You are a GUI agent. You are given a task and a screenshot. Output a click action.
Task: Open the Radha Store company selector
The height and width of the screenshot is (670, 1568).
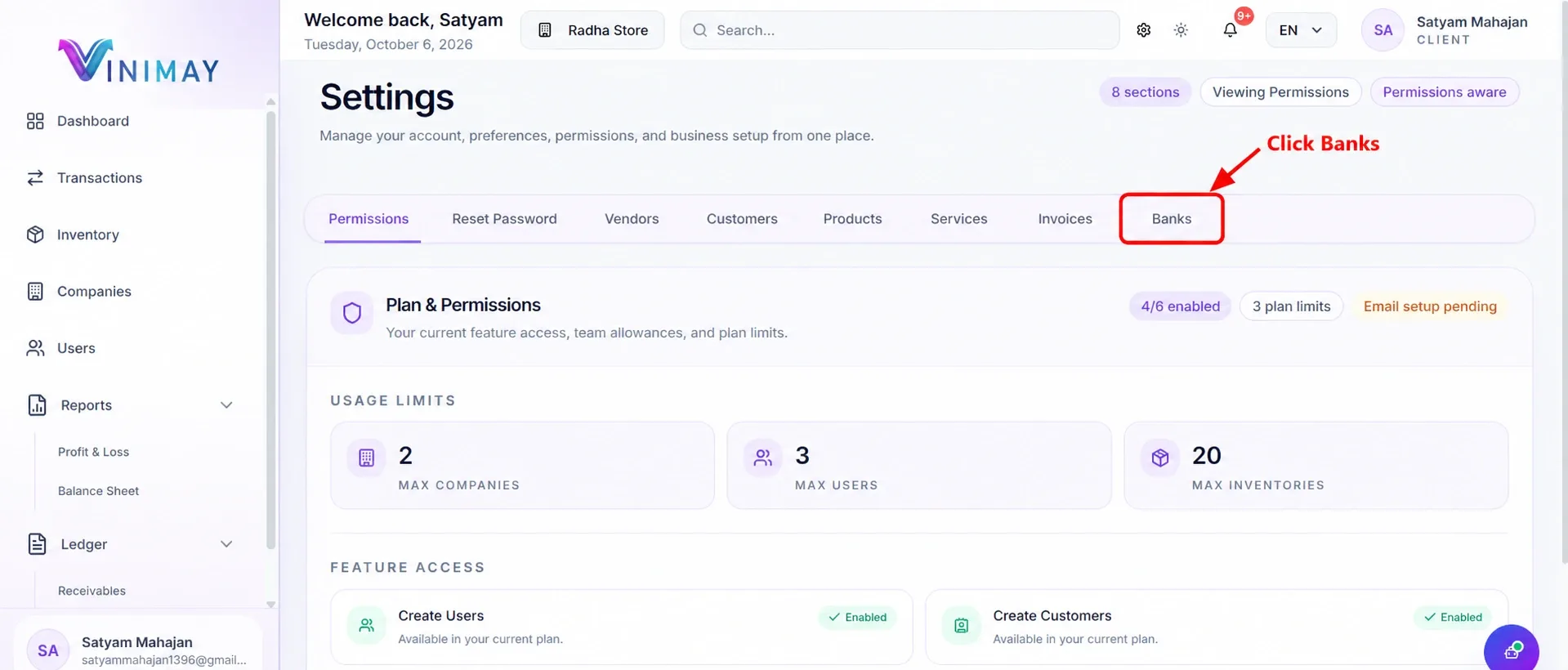pyautogui.click(x=592, y=30)
